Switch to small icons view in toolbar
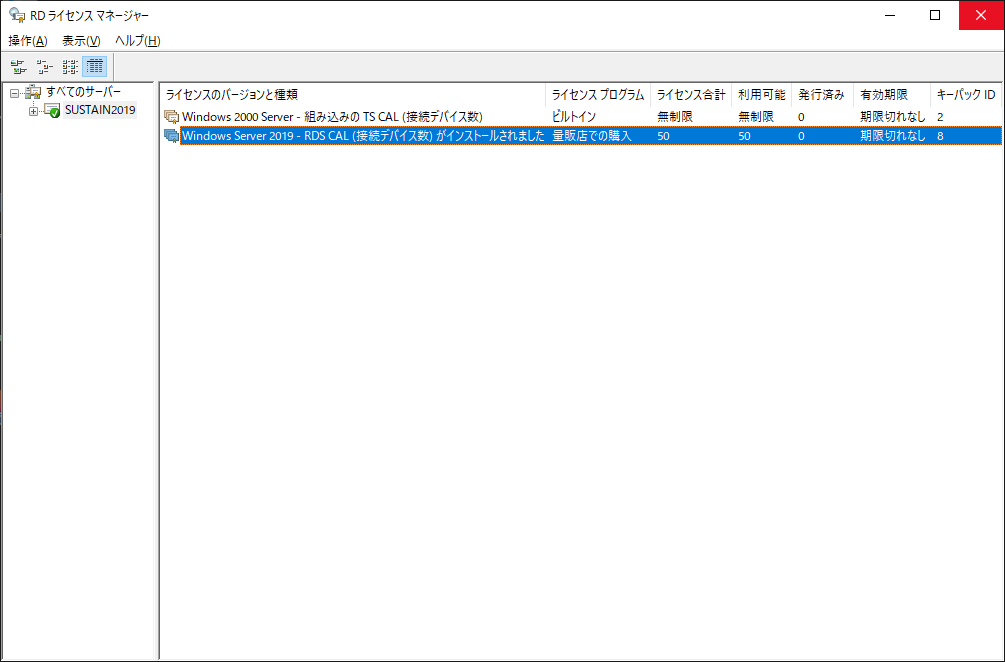This screenshot has height=662, width=1005. point(44,66)
